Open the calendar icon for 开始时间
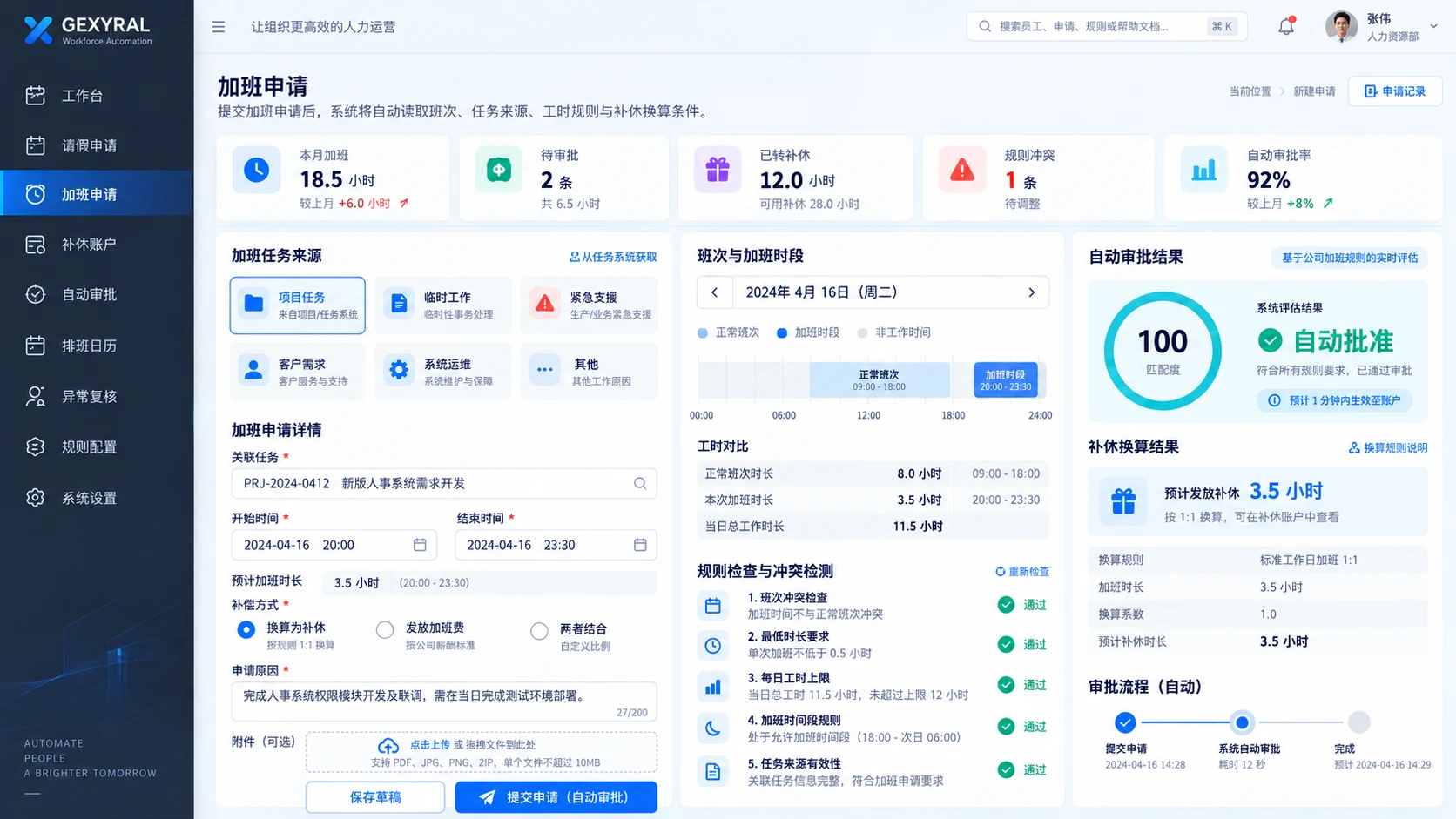This screenshot has width=1456, height=819. coord(420,545)
